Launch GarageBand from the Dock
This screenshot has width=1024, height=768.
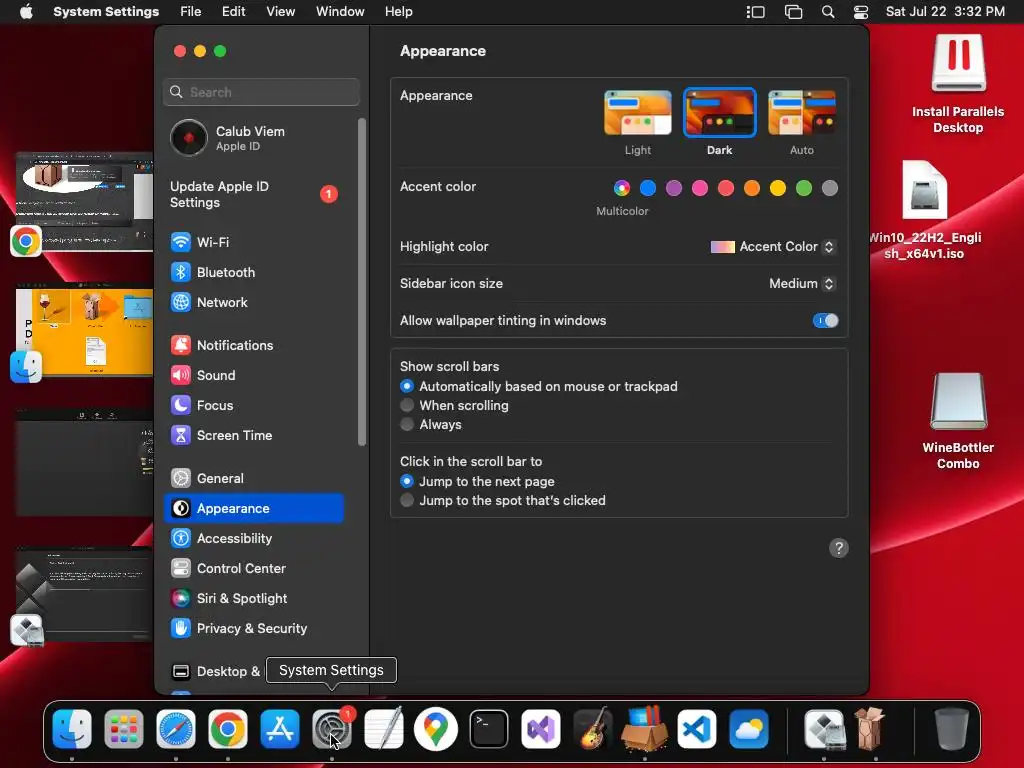pos(592,729)
